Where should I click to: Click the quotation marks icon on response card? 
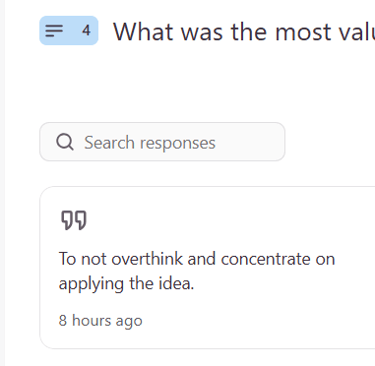pos(74,220)
